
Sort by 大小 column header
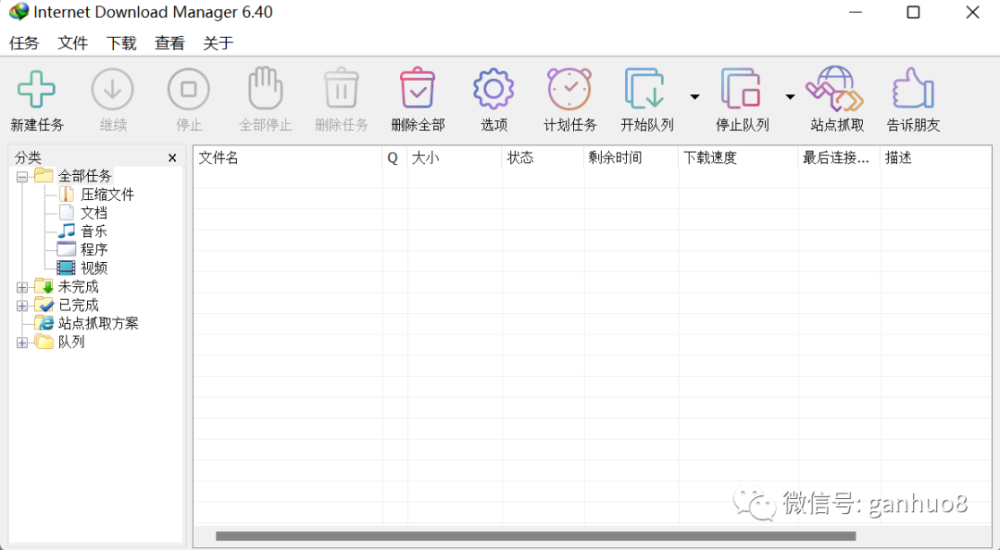pos(454,158)
